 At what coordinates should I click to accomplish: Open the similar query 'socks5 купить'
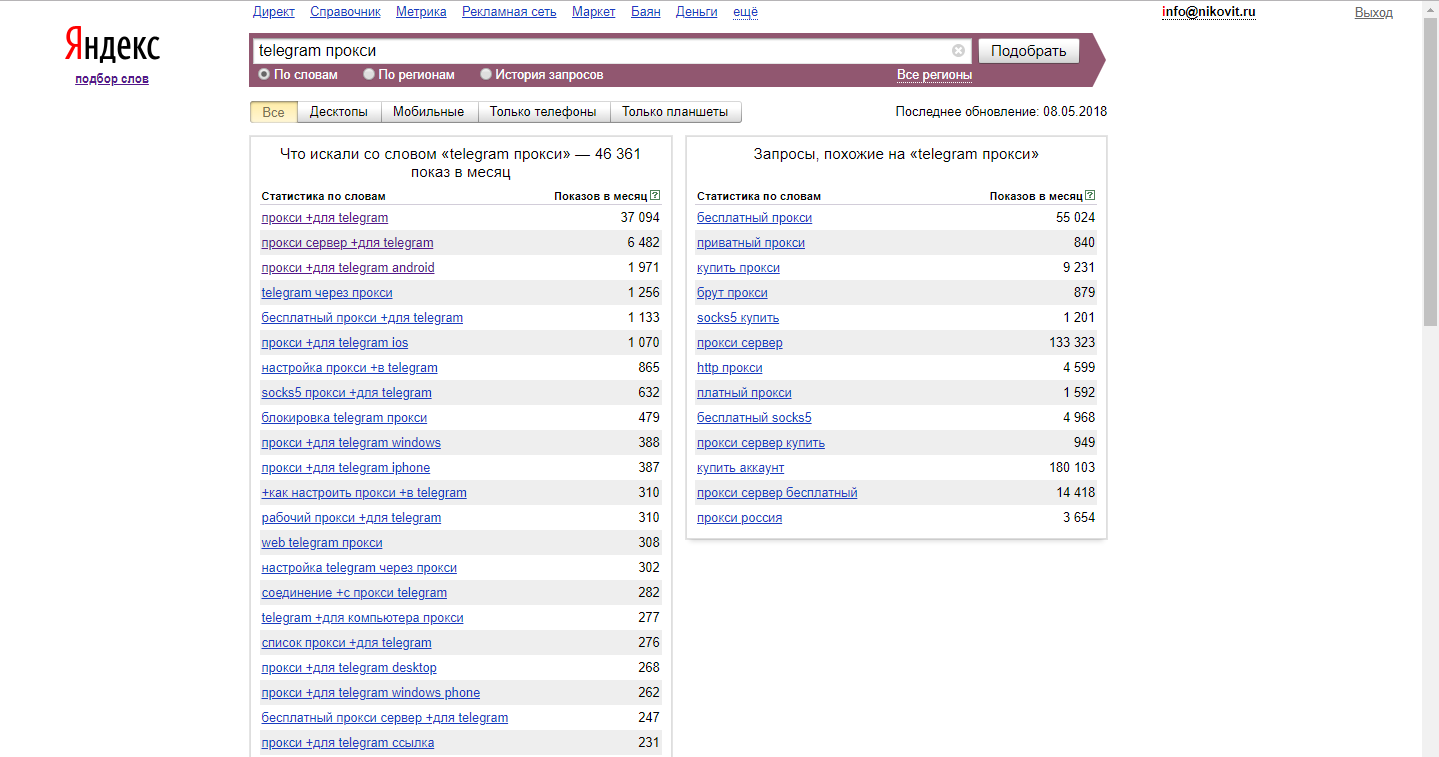point(738,318)
